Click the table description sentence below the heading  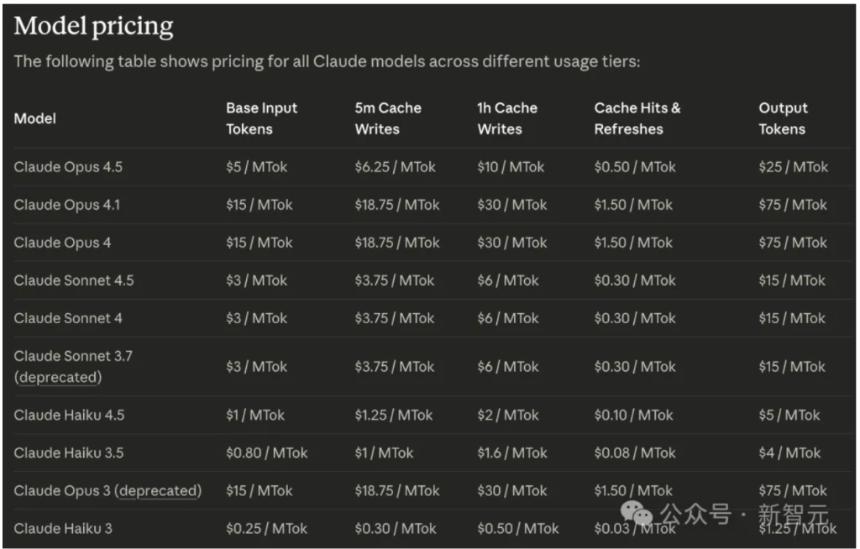[326, 62]
